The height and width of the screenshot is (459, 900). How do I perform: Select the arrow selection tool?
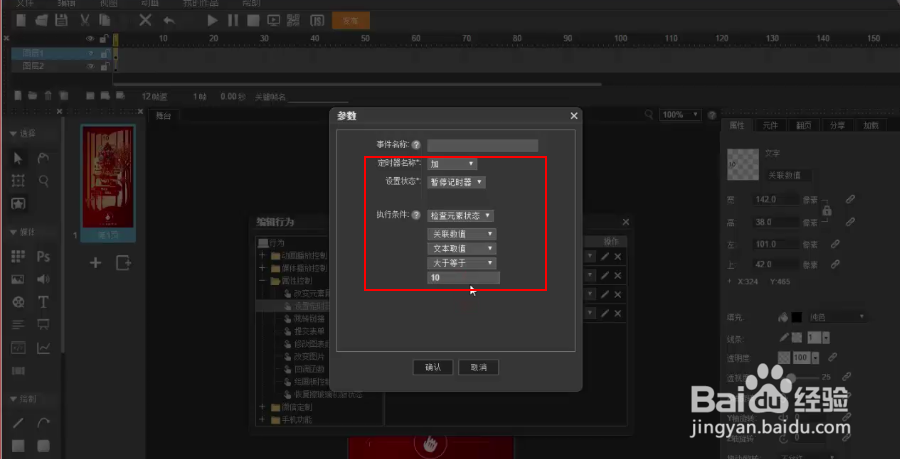pos(18,159)
